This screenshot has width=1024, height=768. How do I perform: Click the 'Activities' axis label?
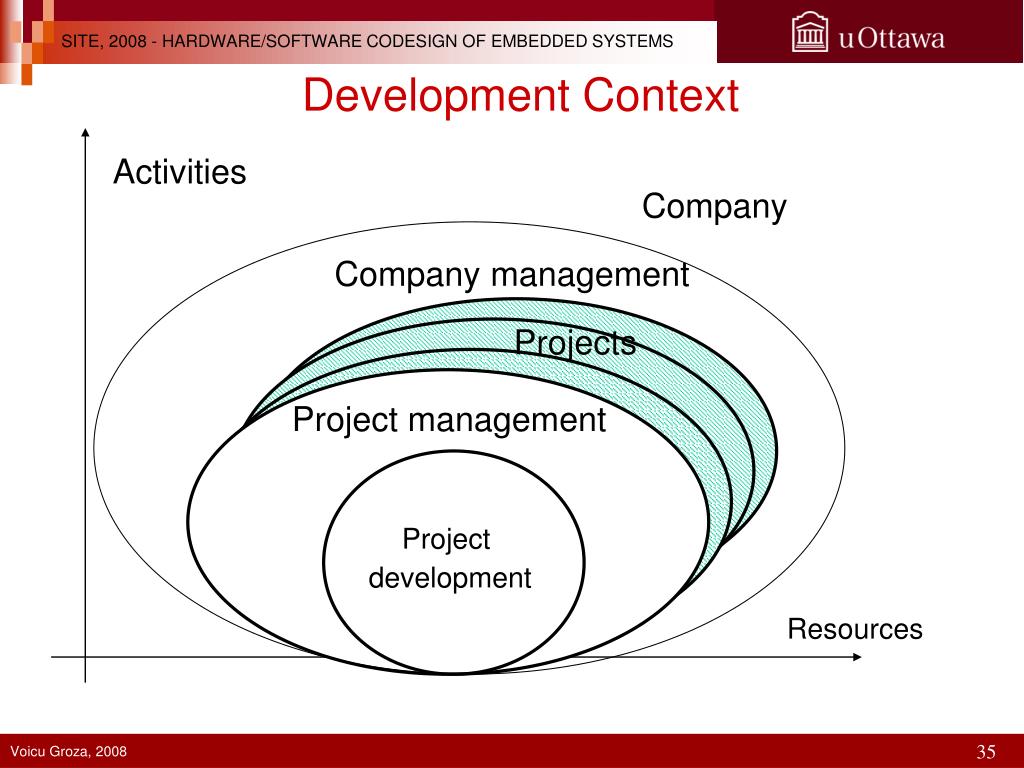(x=180, y=172)
